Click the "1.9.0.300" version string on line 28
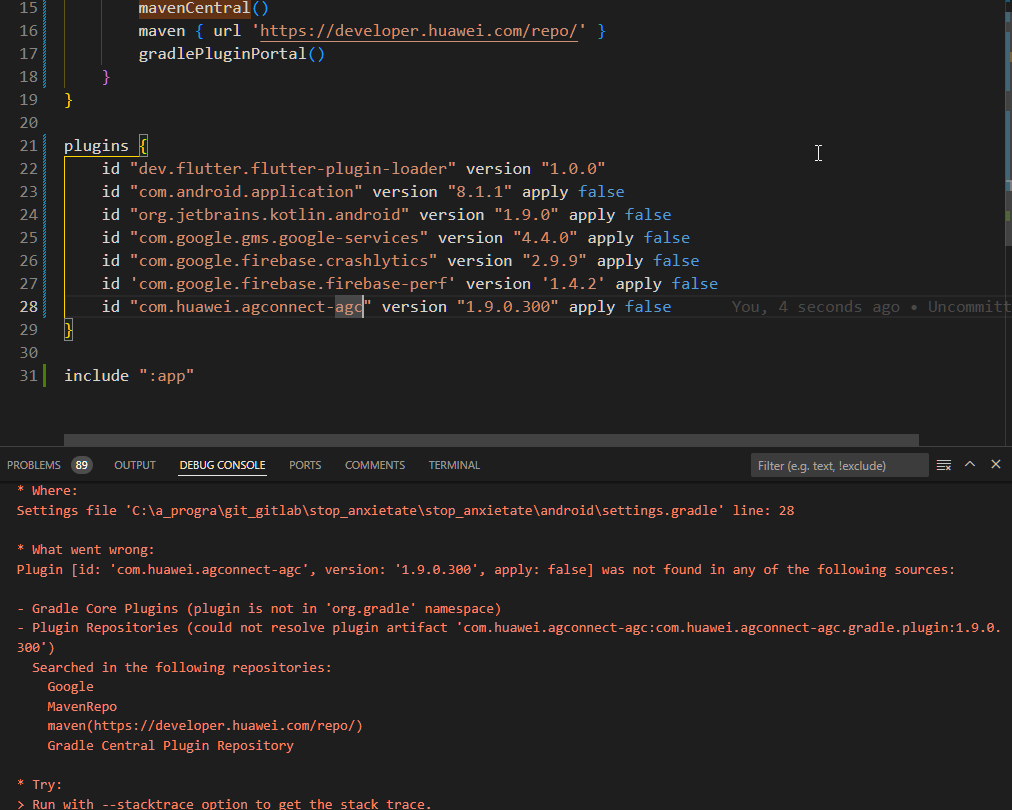The width and height of the screenshot is (1012, 810). (x=507, y=307)
